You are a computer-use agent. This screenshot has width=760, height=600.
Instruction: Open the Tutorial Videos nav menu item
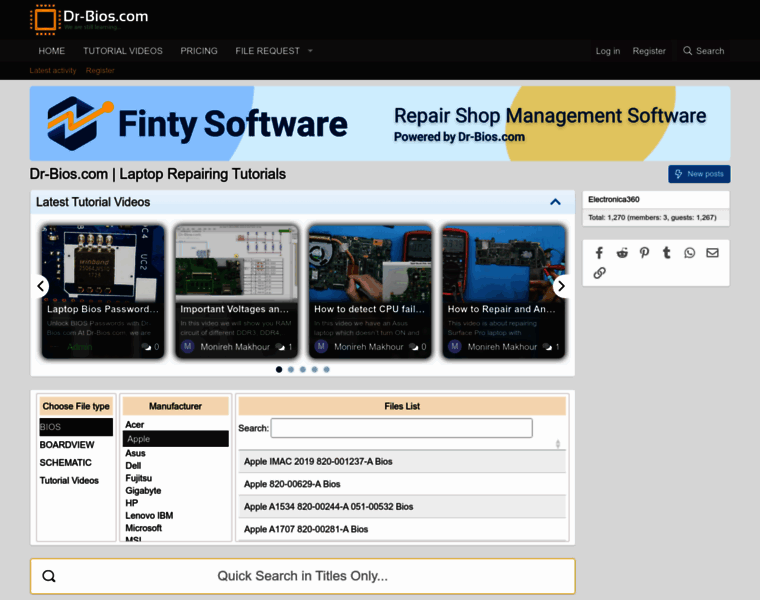tap(122, 51)
